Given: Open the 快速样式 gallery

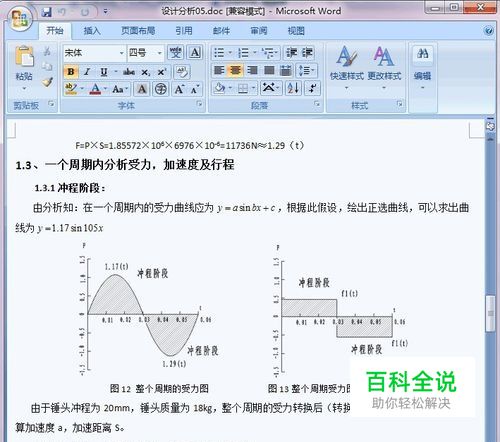Looking at the screenshot, I should point(347,67).
